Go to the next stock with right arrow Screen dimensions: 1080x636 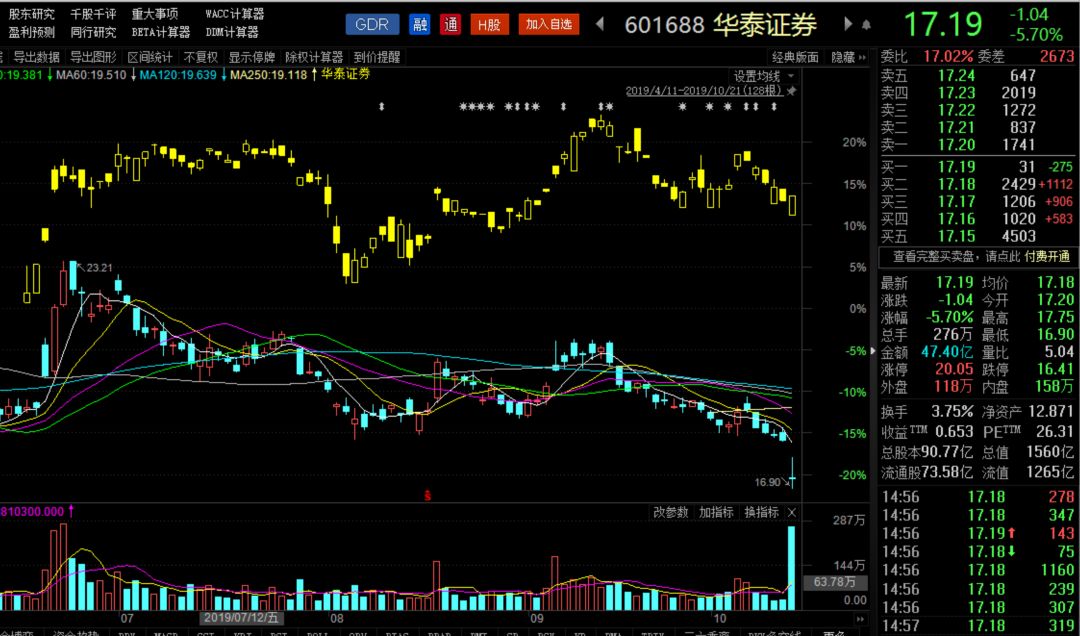click(x=848, y=25)
